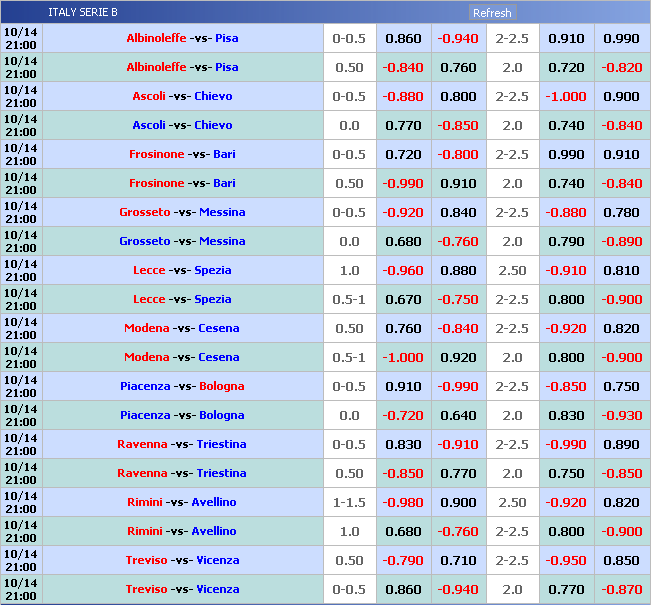Screen dimensions: 651x605
Task: Choose 0.900 under odds for Ascoli vs Chievo
Action: tap(621, 96)
